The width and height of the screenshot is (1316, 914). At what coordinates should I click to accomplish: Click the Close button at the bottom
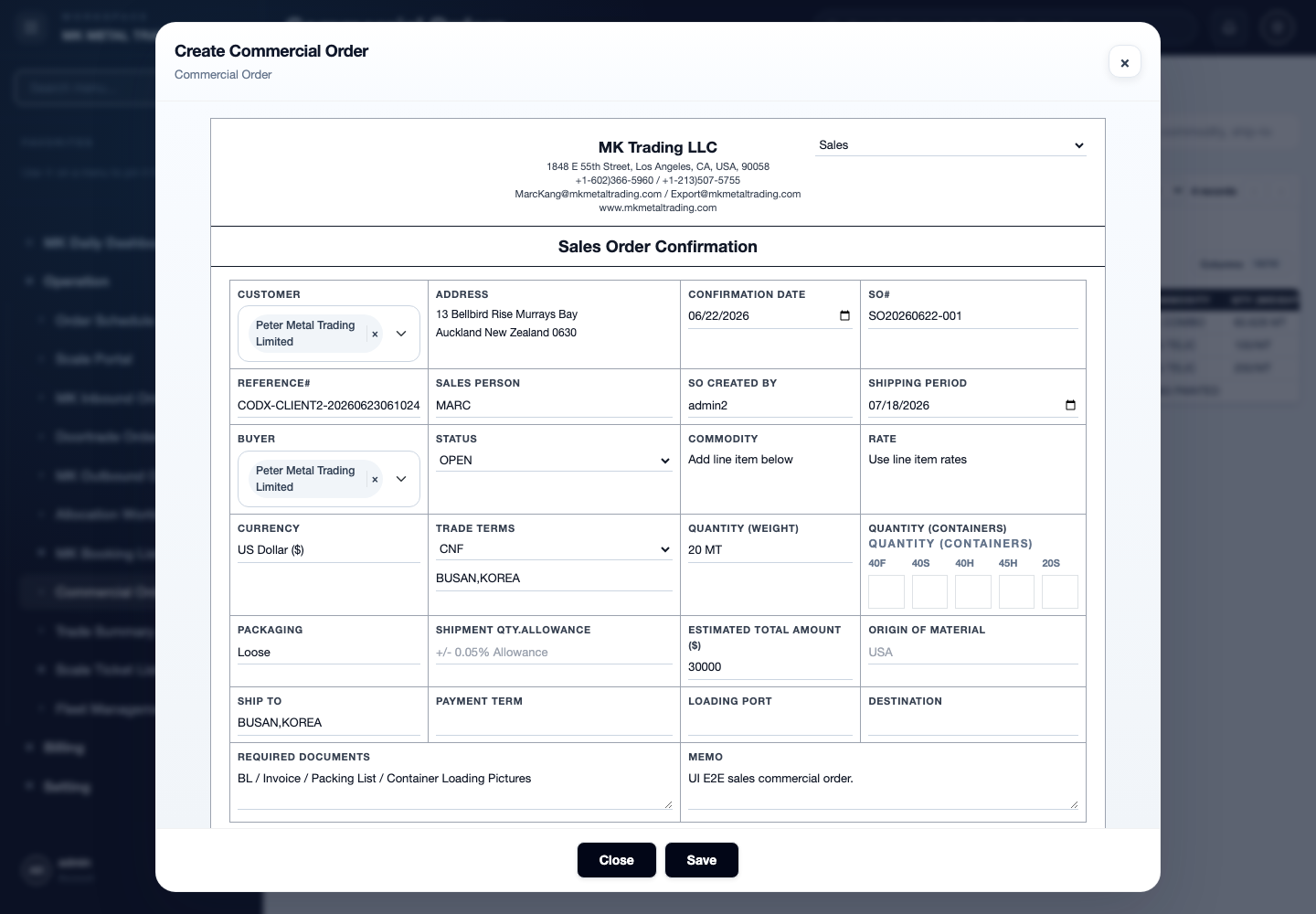click(x=617, y=860)
